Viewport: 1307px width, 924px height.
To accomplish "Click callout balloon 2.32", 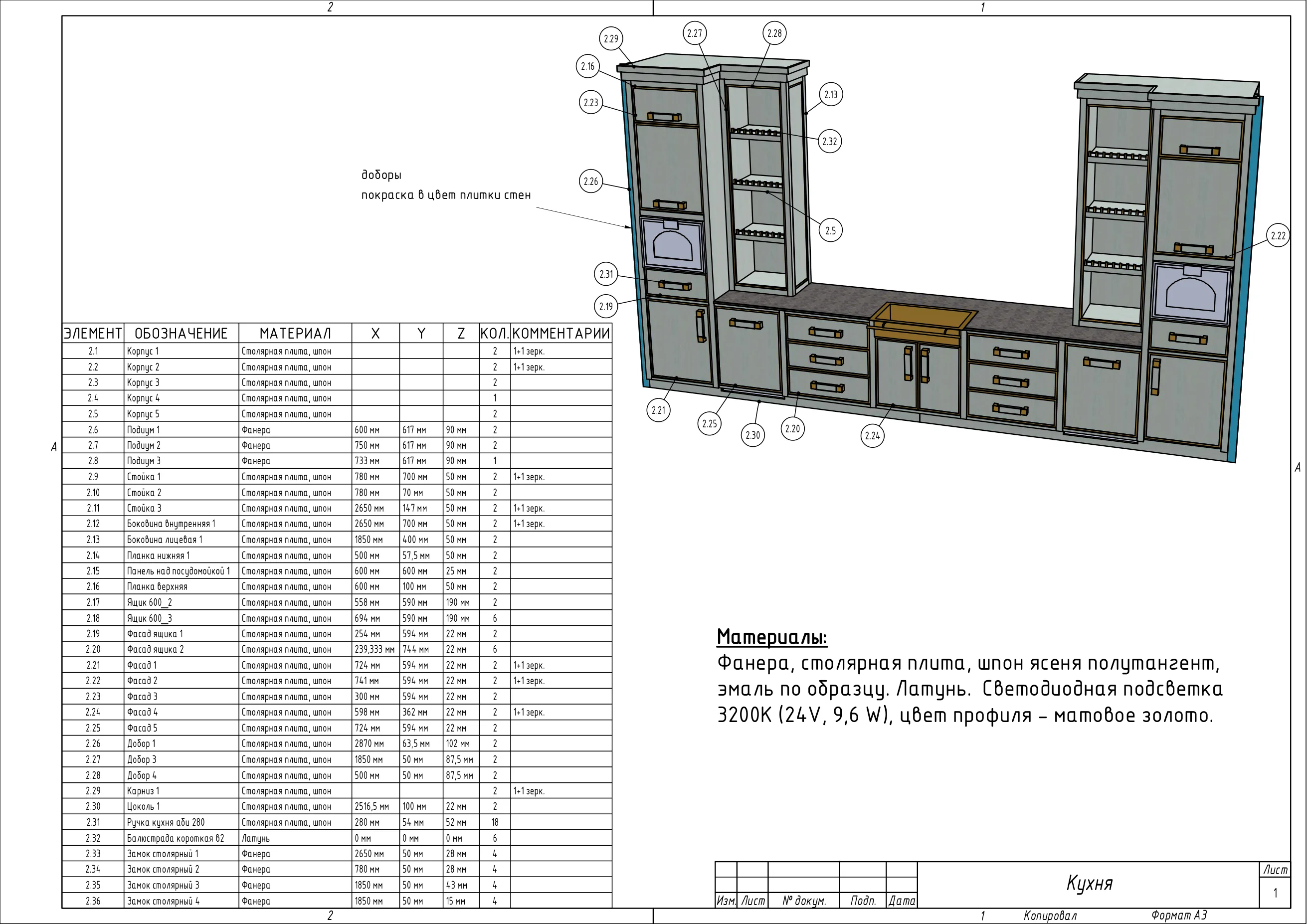I will point(830,141).
